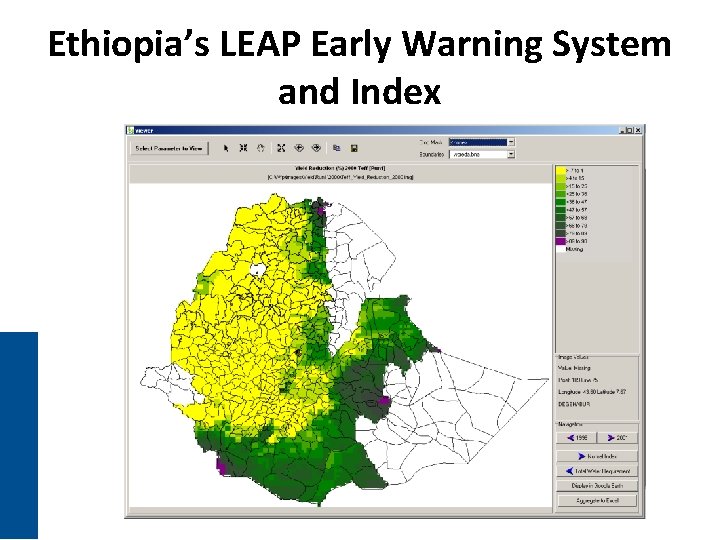Open the Boundaries dropdown arrow
720x540 pixels.
[511, 155]
